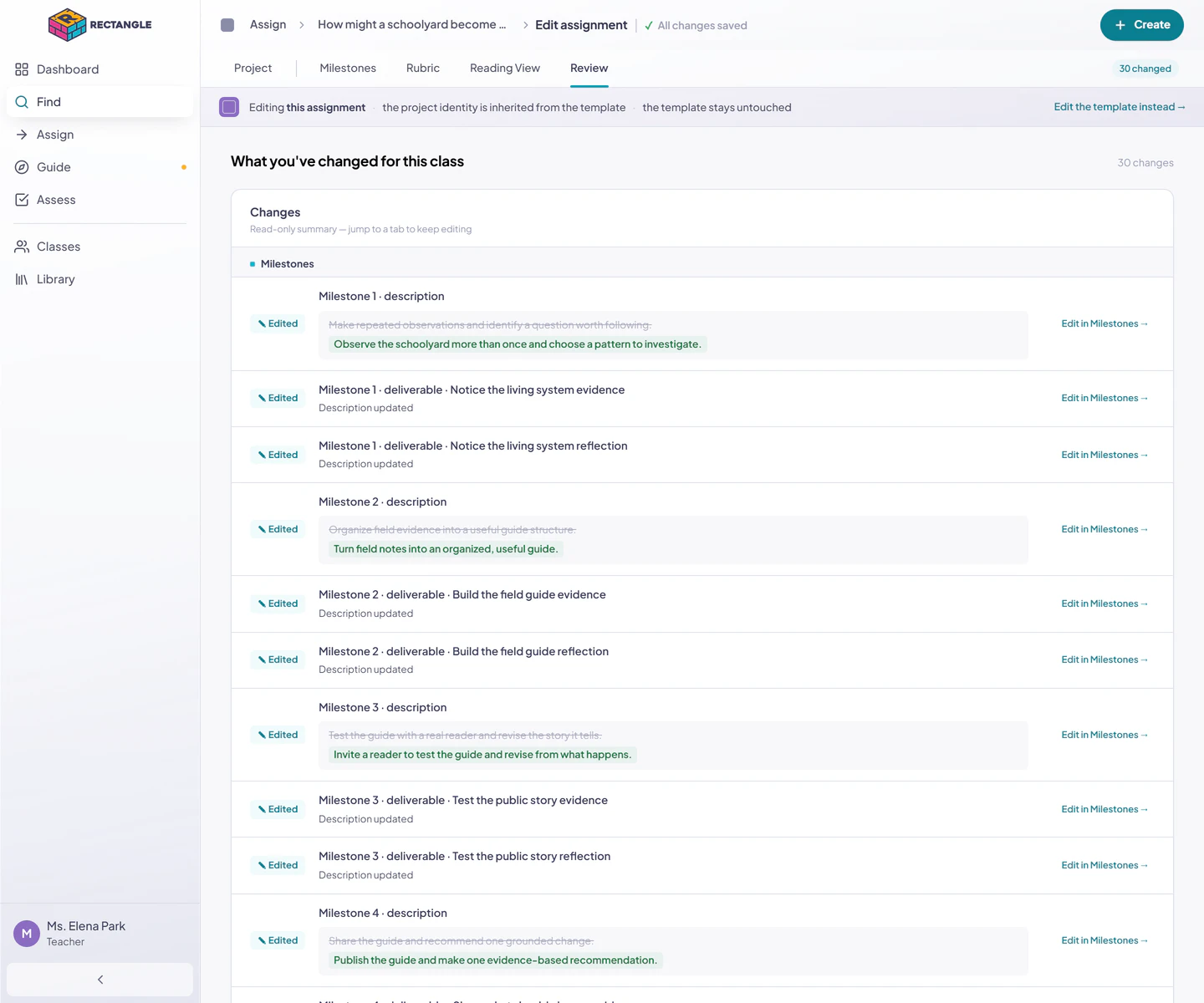1204x1003 pixels.
Task: Click the Edited badge for Milestone 2 description
Action: [x=278, y=530]
